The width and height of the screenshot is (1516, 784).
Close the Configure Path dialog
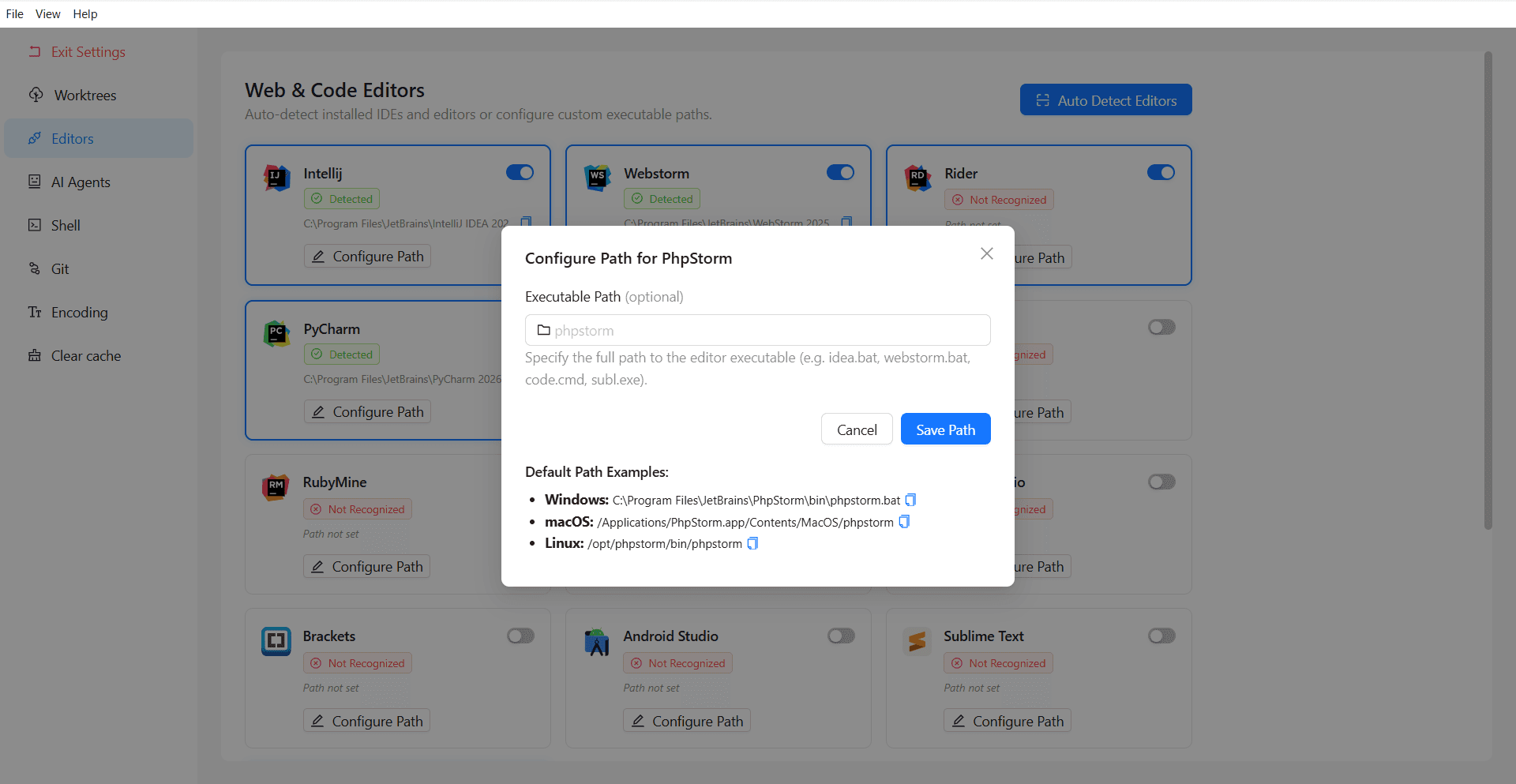pos(987,253)
